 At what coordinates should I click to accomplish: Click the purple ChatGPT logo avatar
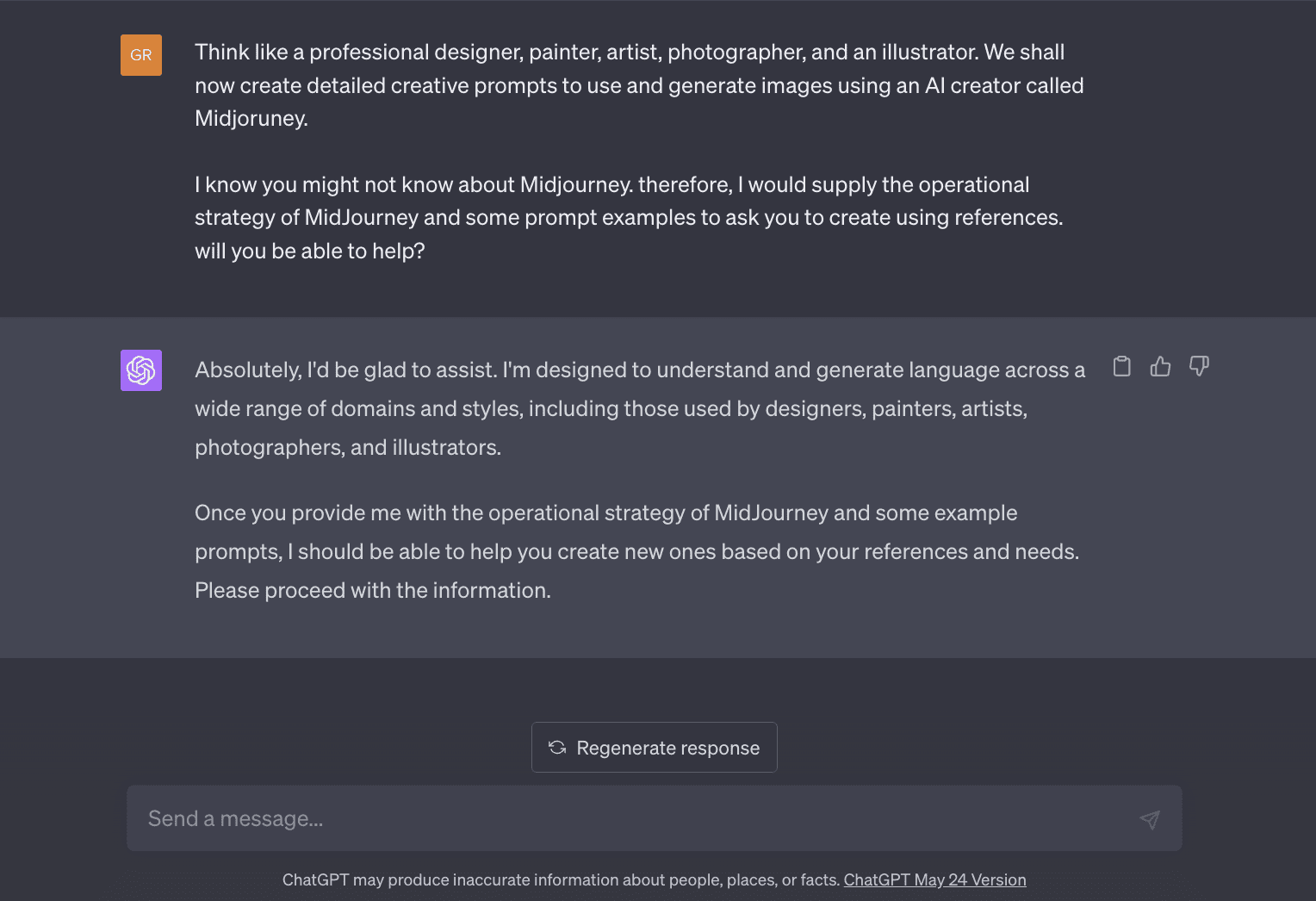pyautogui.click(x=141, y=370)
